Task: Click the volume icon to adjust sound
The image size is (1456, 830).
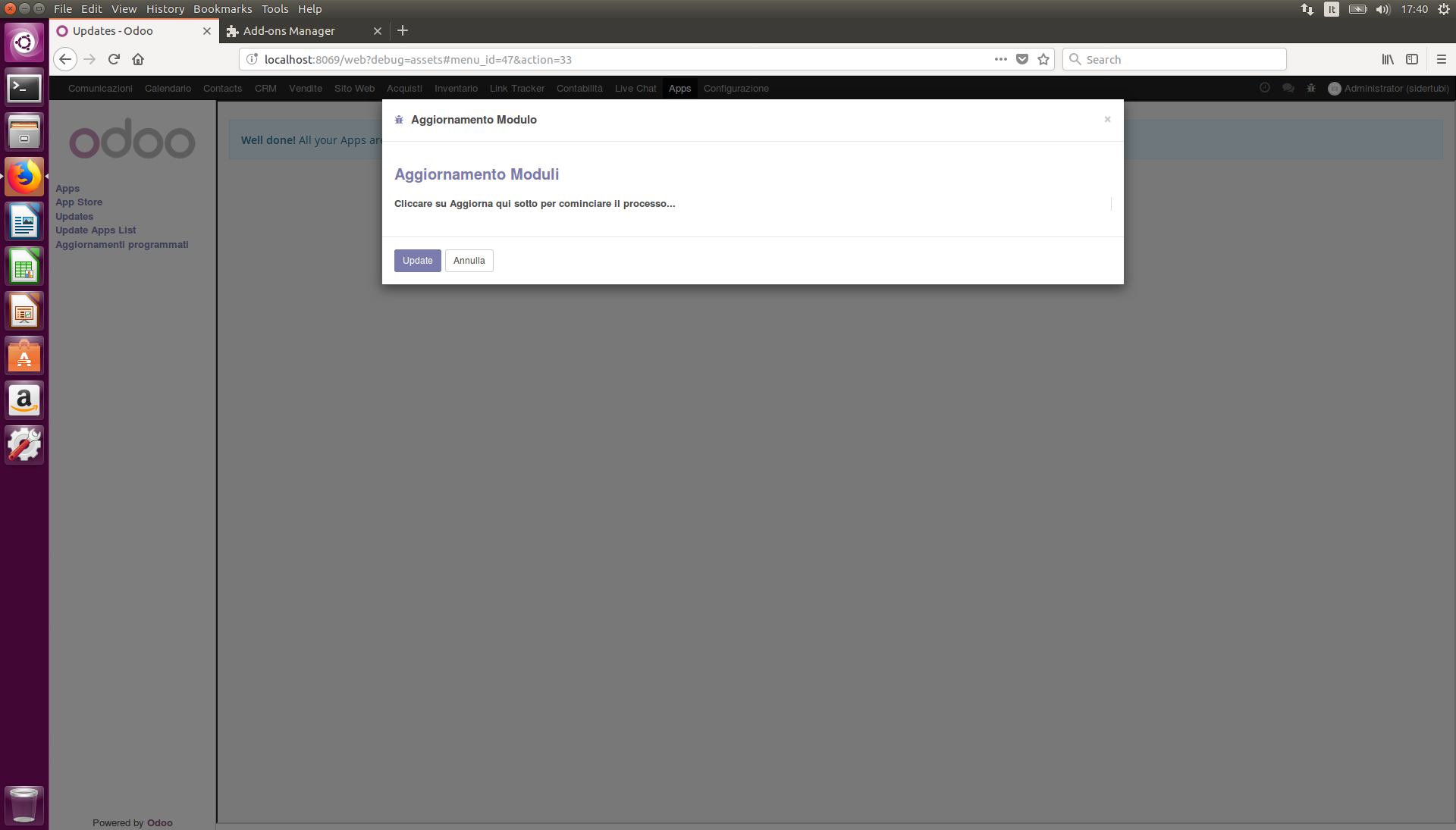Action: pos(1382,9)
